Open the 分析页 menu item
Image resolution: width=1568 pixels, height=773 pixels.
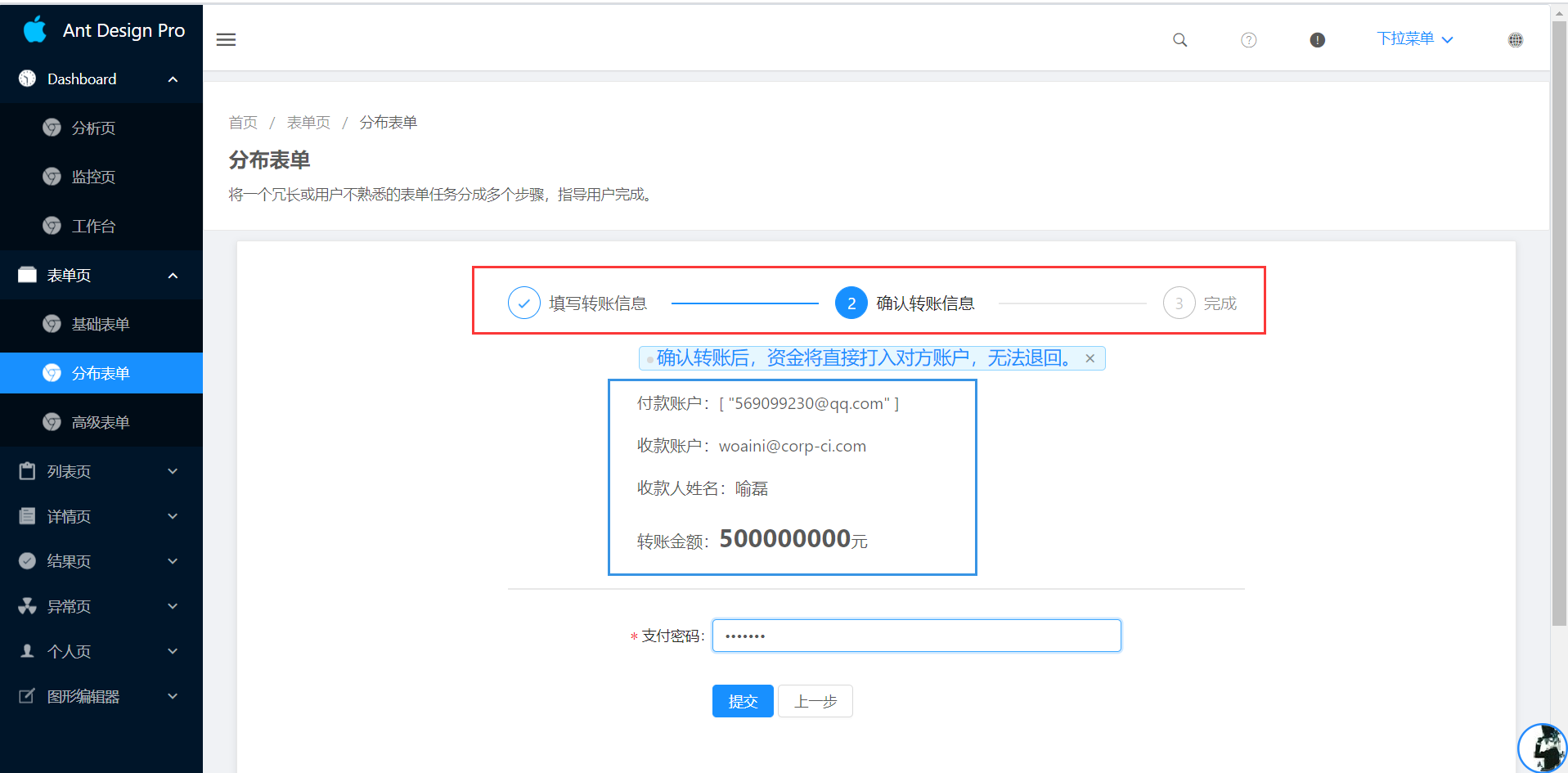coord(101,128)
